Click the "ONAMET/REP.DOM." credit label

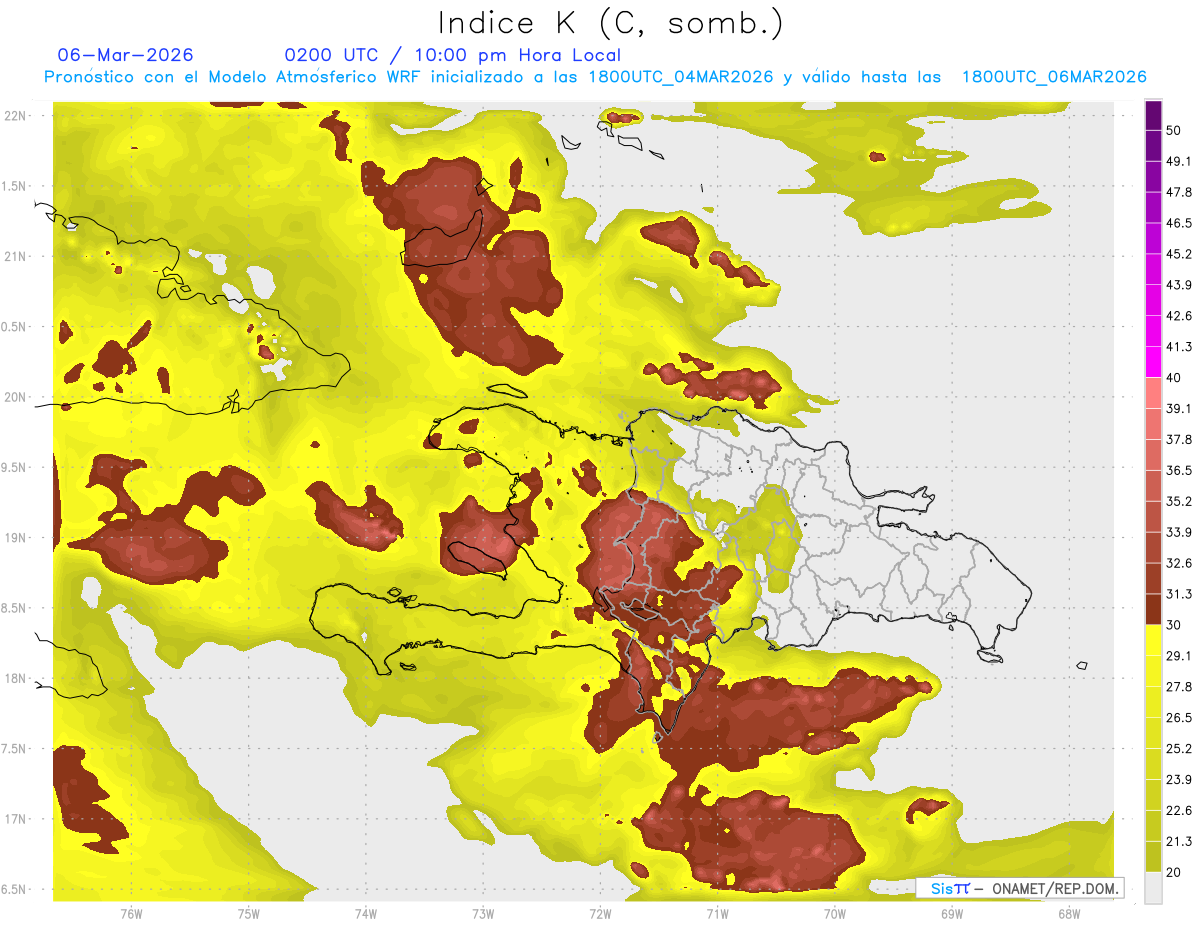click(1054, 888)
